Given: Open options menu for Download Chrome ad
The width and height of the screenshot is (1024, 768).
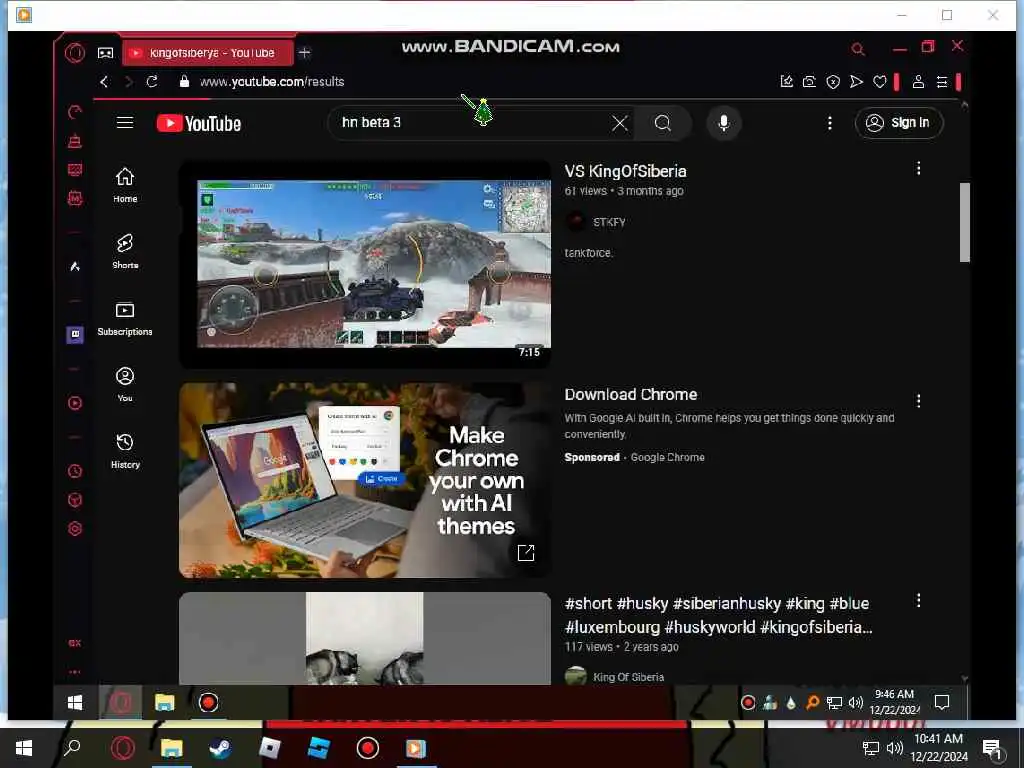Looking at the screenshot, I should click(x=918, y=400).
